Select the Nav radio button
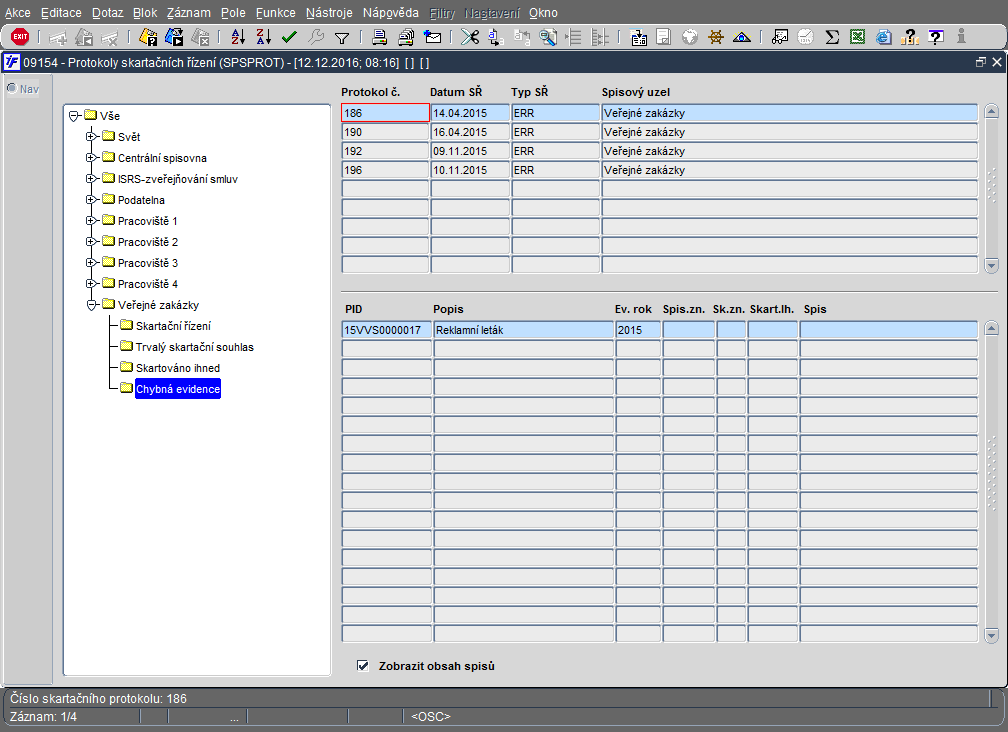The width and height of the screenshot is (1008, 732). [12, 88]
